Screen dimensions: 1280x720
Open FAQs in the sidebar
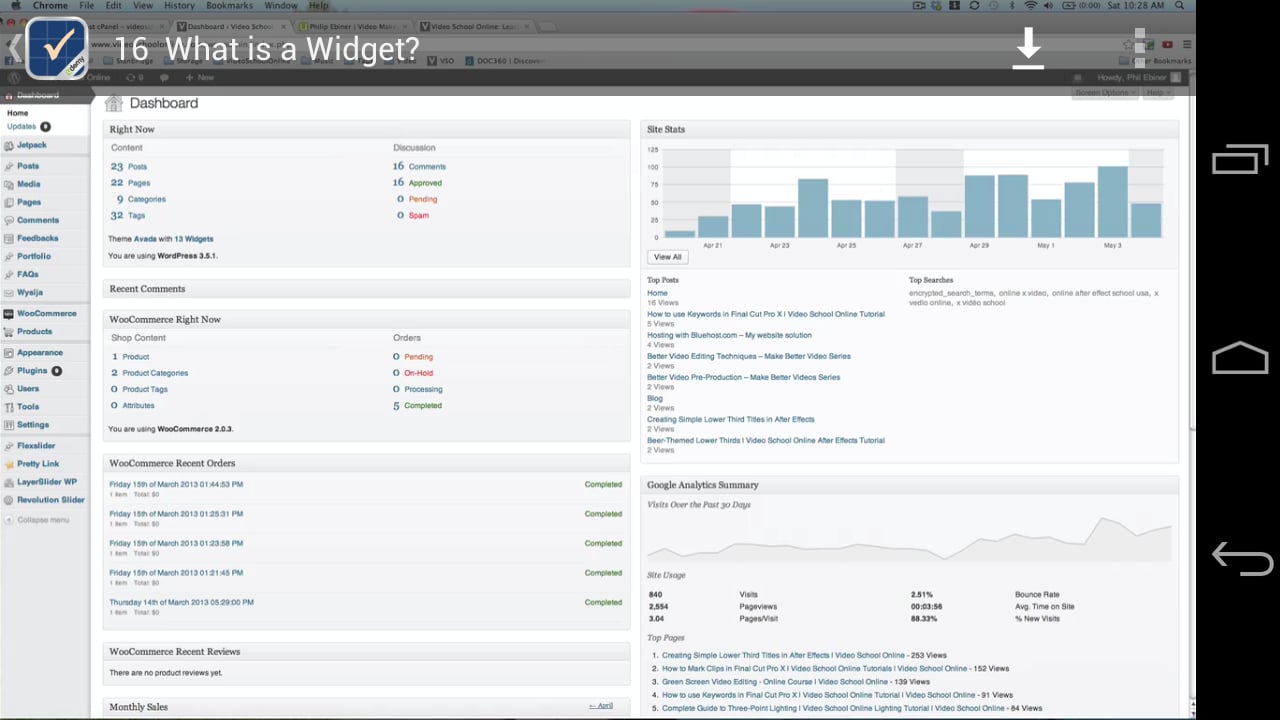[x=28, y=274]
